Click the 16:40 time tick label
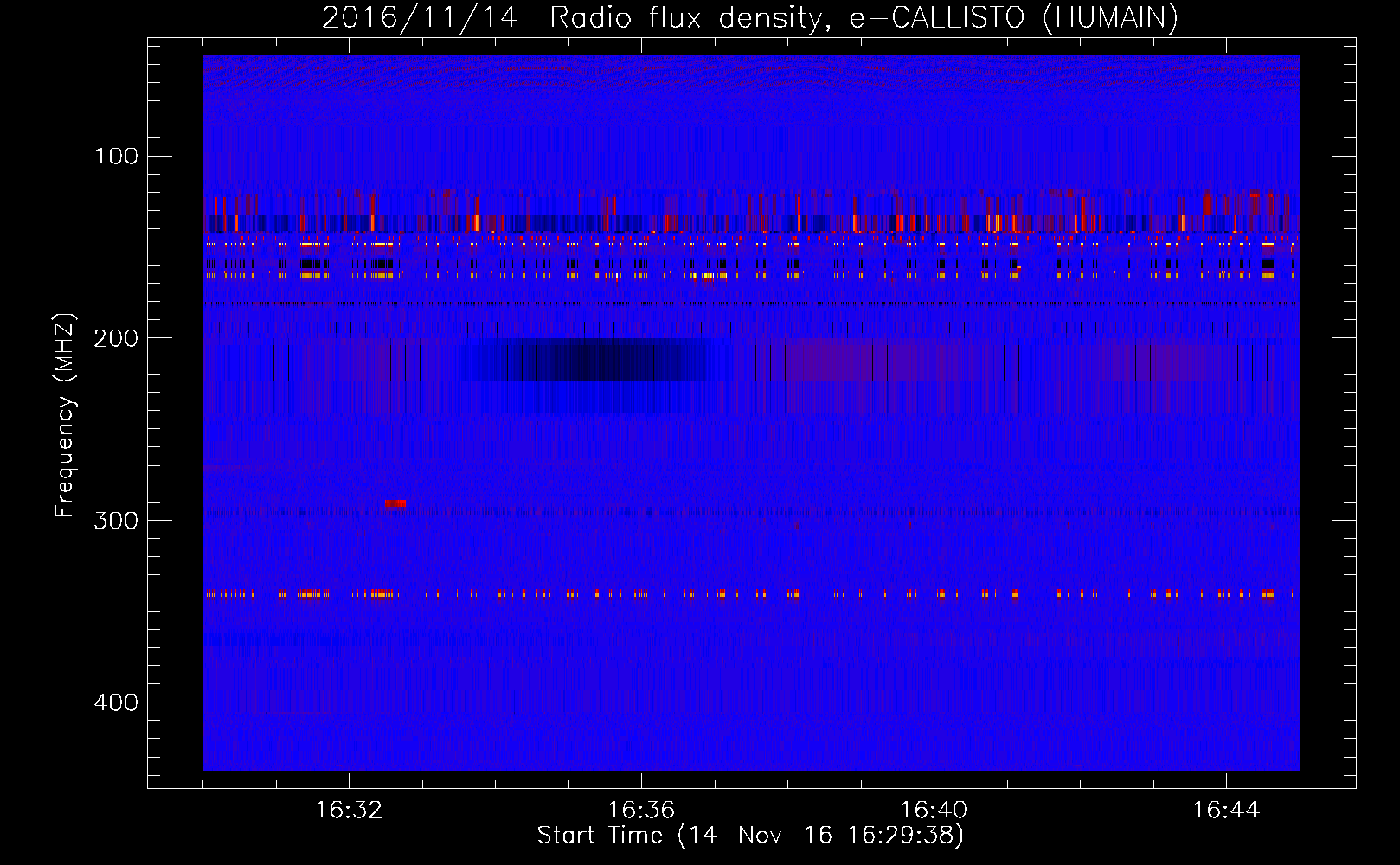 pos(934,811)
